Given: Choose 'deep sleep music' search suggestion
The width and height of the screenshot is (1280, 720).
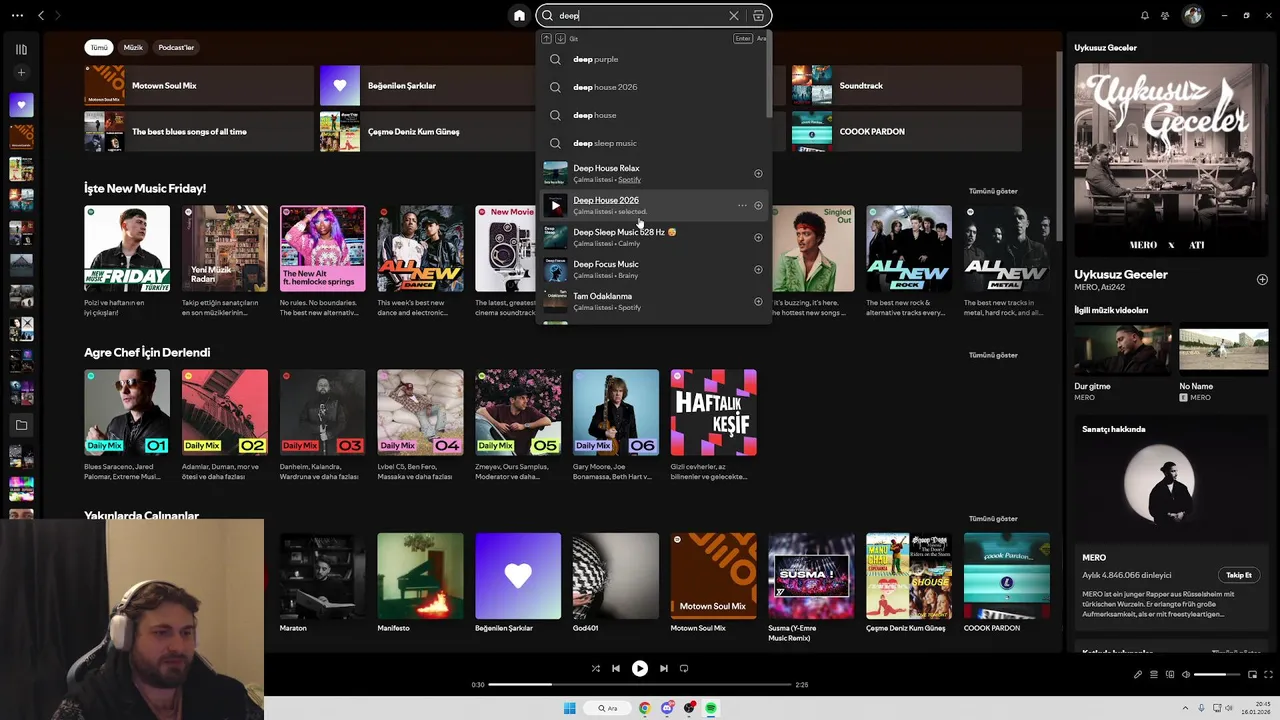Looking at the screenshot, I should point(654,143).
